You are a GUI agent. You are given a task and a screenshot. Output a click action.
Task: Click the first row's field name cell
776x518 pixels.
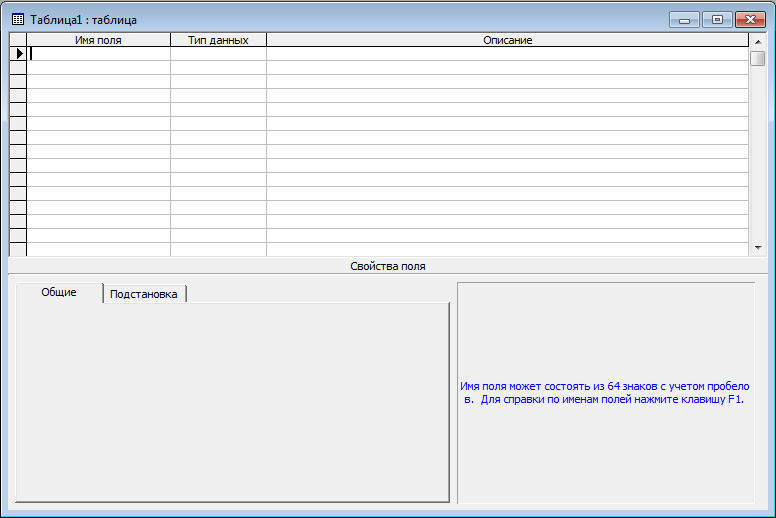point(98,53)
